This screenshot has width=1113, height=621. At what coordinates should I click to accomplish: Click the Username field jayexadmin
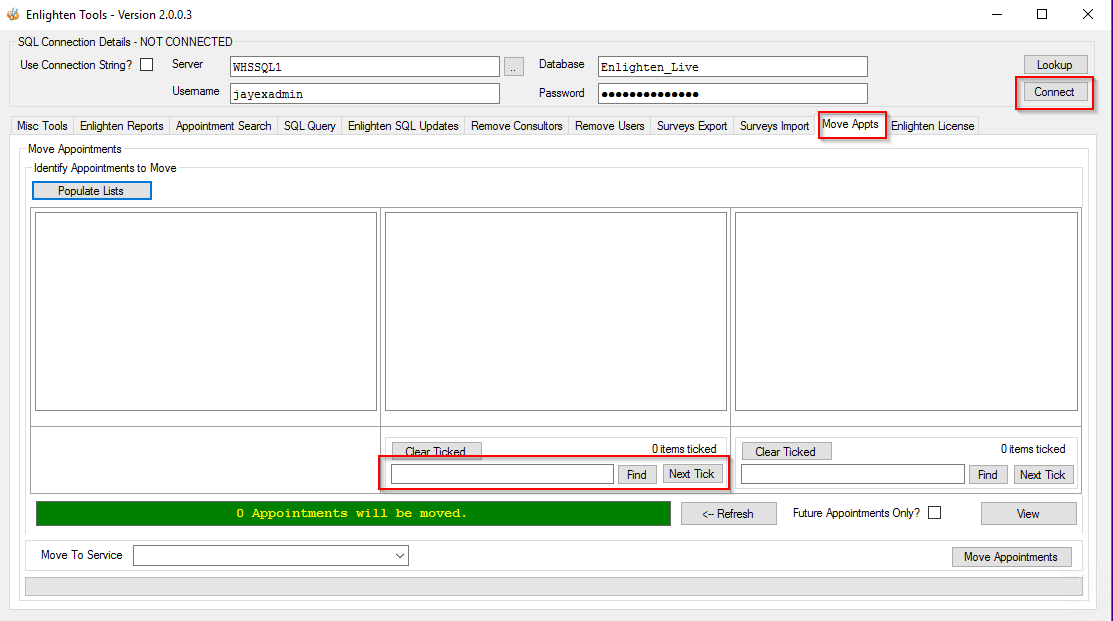point(365,94)
